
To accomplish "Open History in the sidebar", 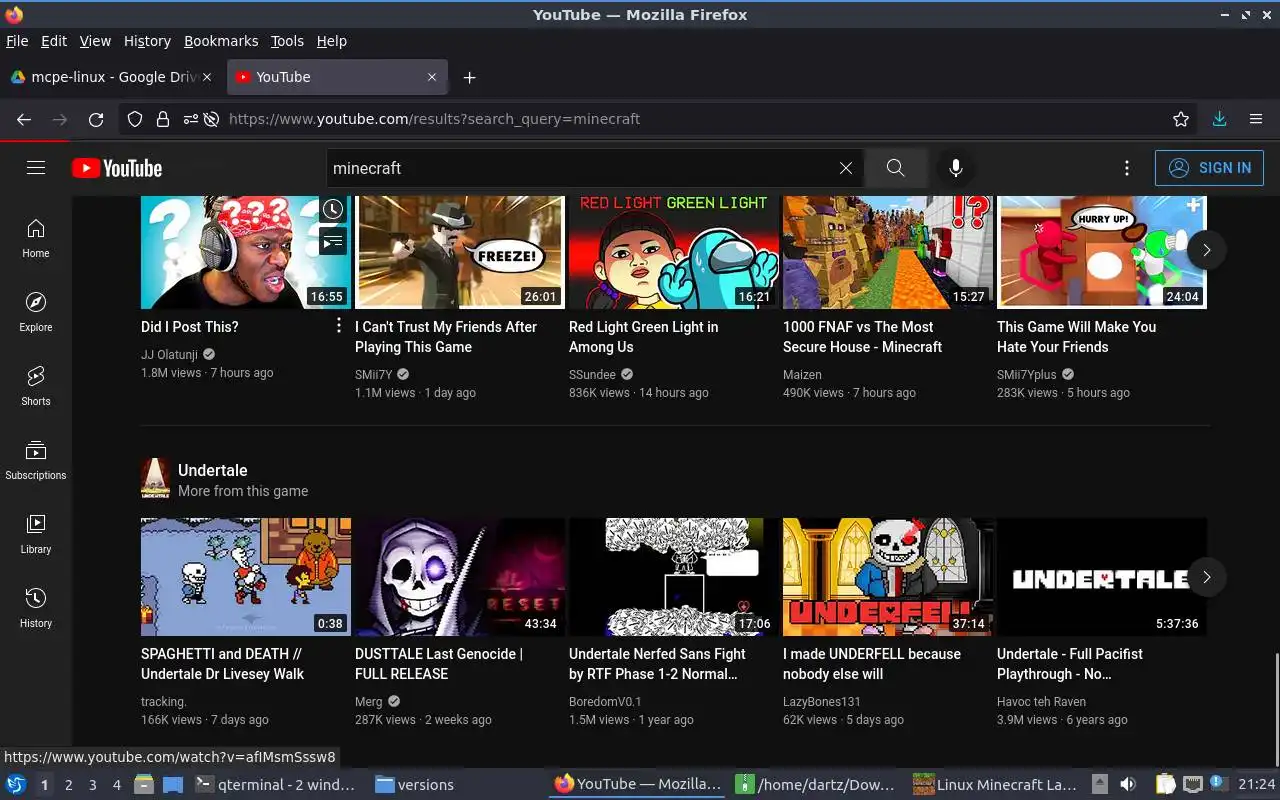I will pyautogui.click(x=36, y=608).
